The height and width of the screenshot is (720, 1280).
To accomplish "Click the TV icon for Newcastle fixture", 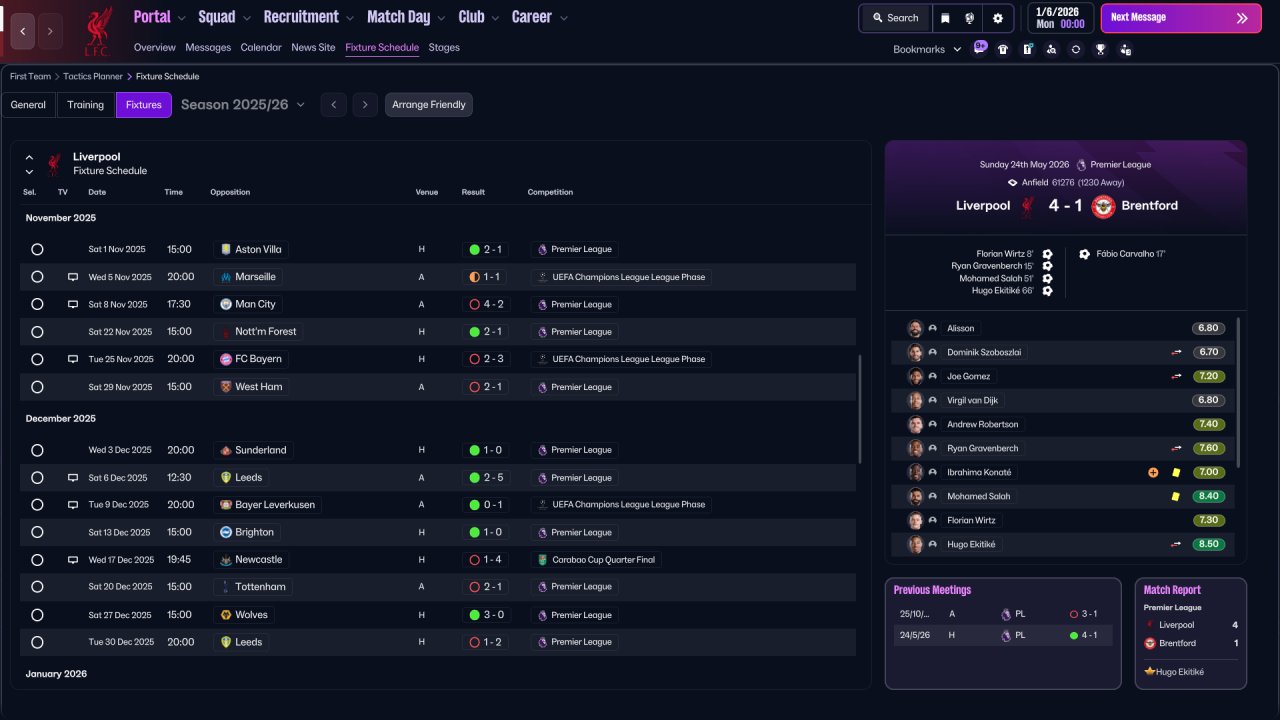I will [73, 560].
